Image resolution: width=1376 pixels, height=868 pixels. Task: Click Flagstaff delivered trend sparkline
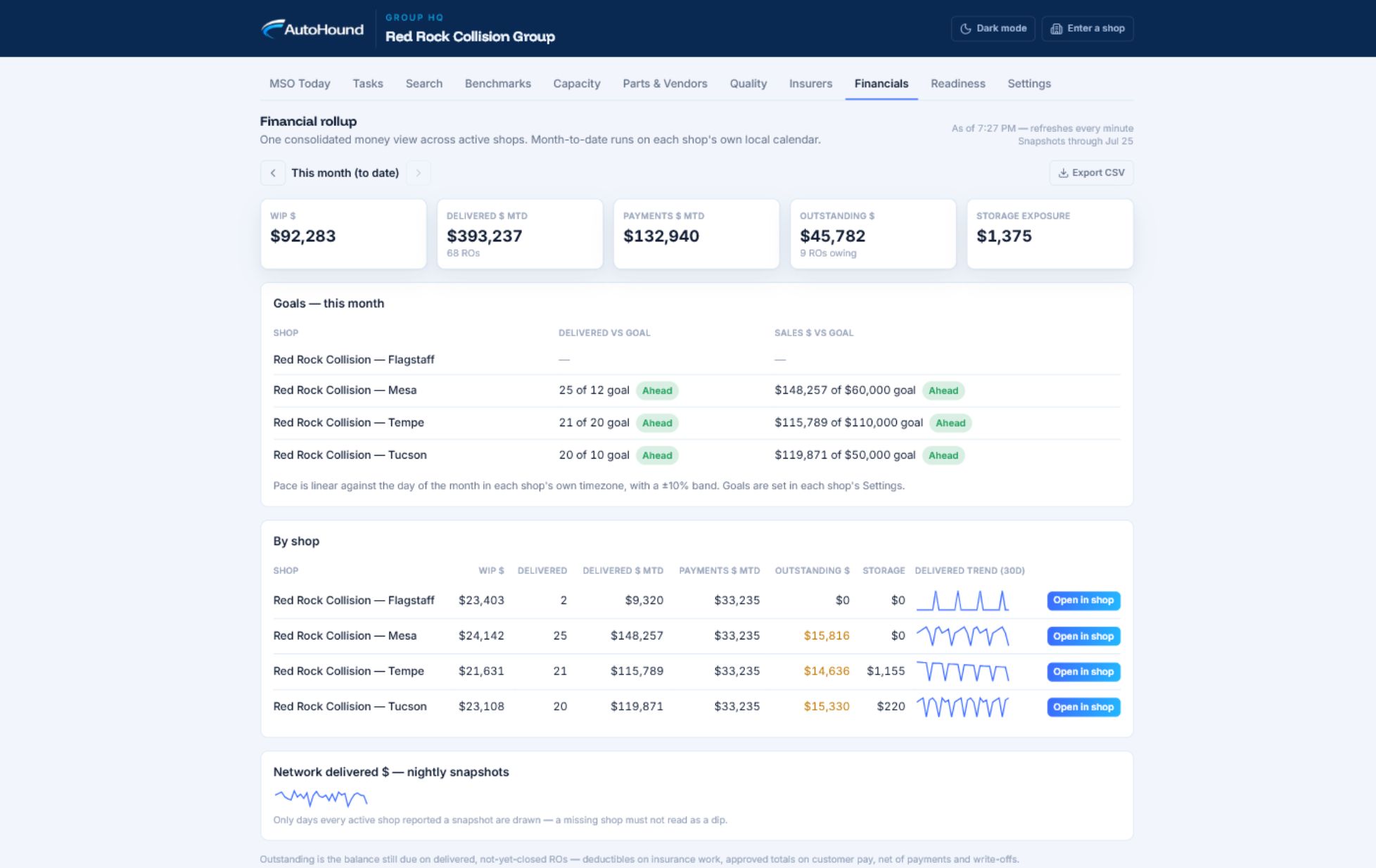pos(962,601)
